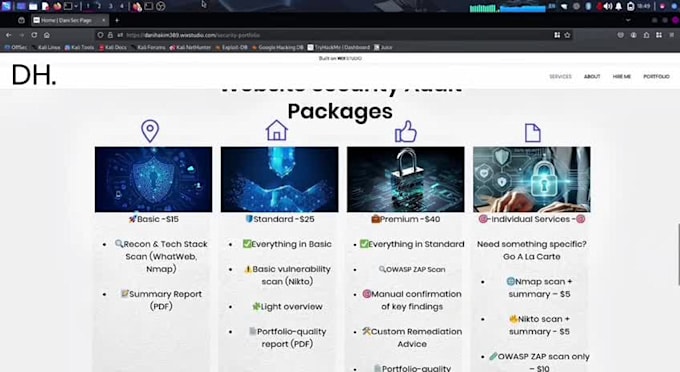Screen dimensions: 680x372
Task: Open the OffSec bookmark
Action: (x=15, y=47)
